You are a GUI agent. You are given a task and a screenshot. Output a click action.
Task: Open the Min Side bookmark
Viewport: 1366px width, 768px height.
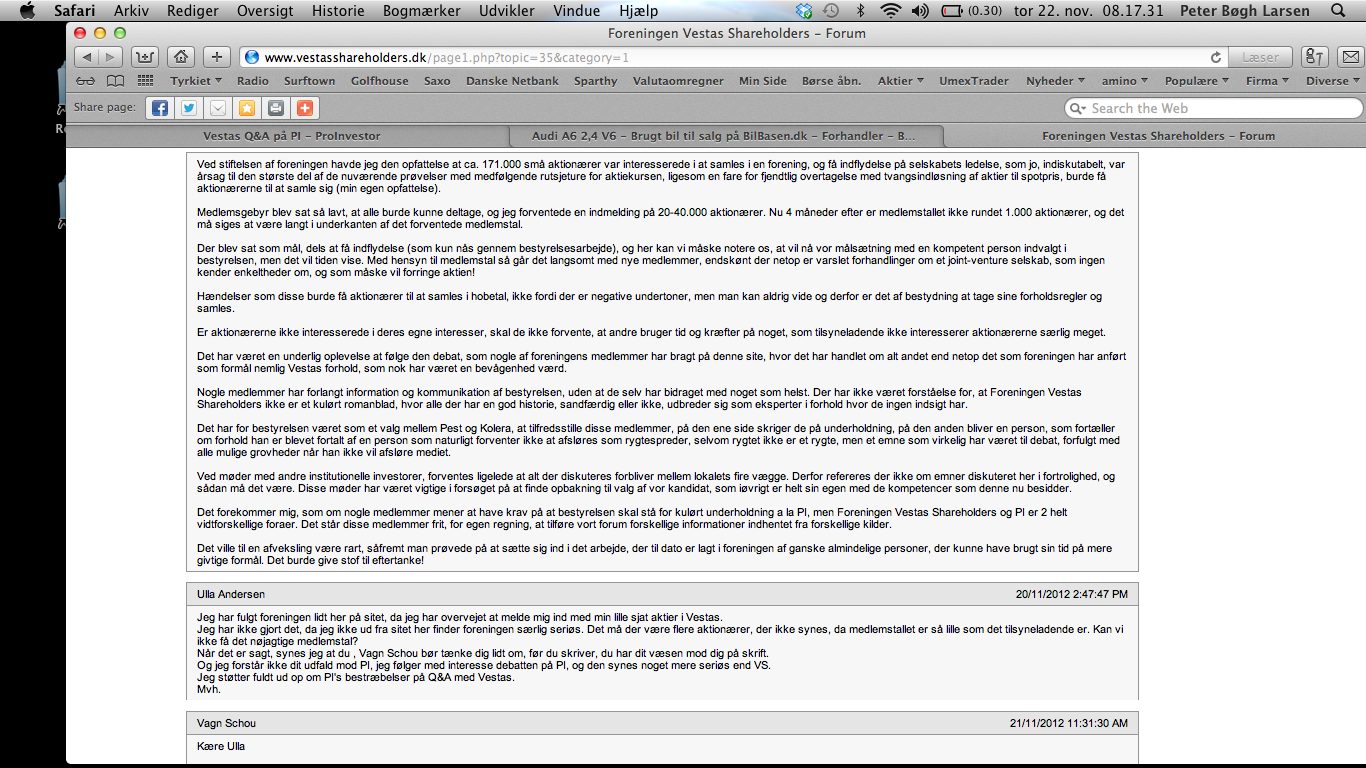763,81
